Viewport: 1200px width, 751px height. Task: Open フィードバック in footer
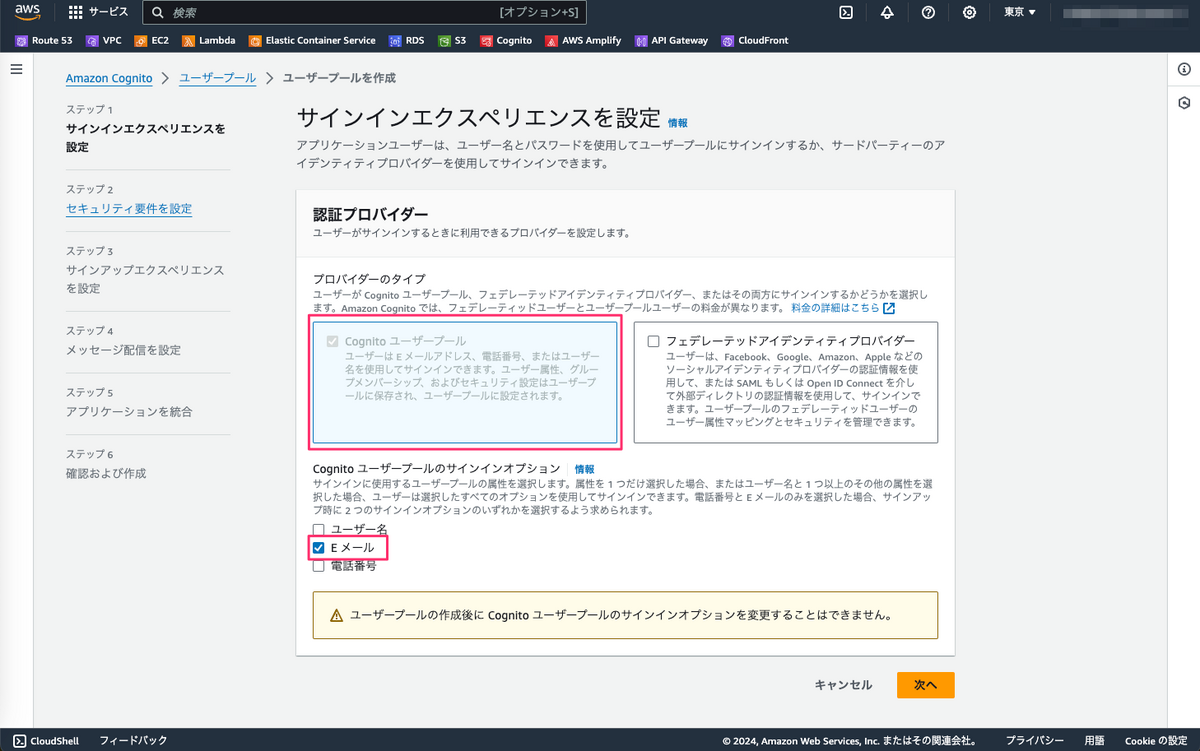pos(133,741)
